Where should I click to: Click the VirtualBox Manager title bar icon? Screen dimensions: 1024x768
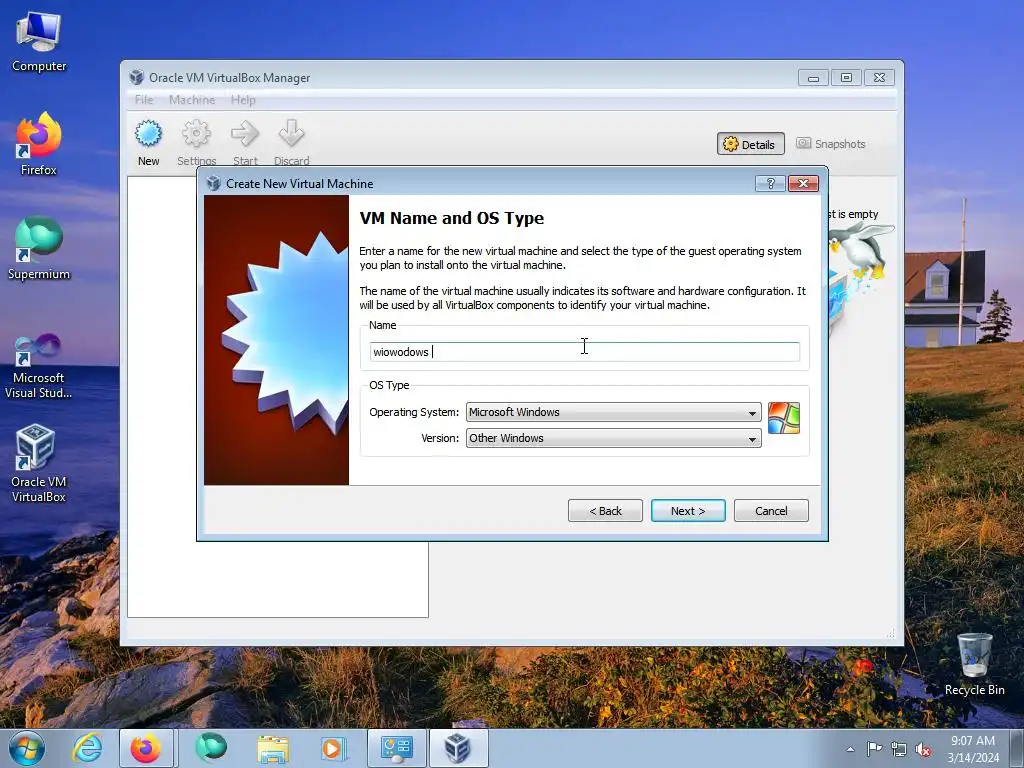[x=136, y=77]
